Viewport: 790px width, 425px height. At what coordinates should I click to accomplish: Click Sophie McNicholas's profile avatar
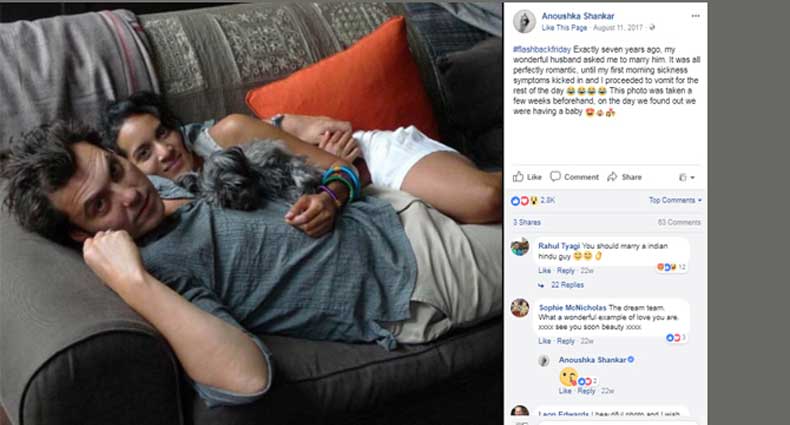[520, 307]
